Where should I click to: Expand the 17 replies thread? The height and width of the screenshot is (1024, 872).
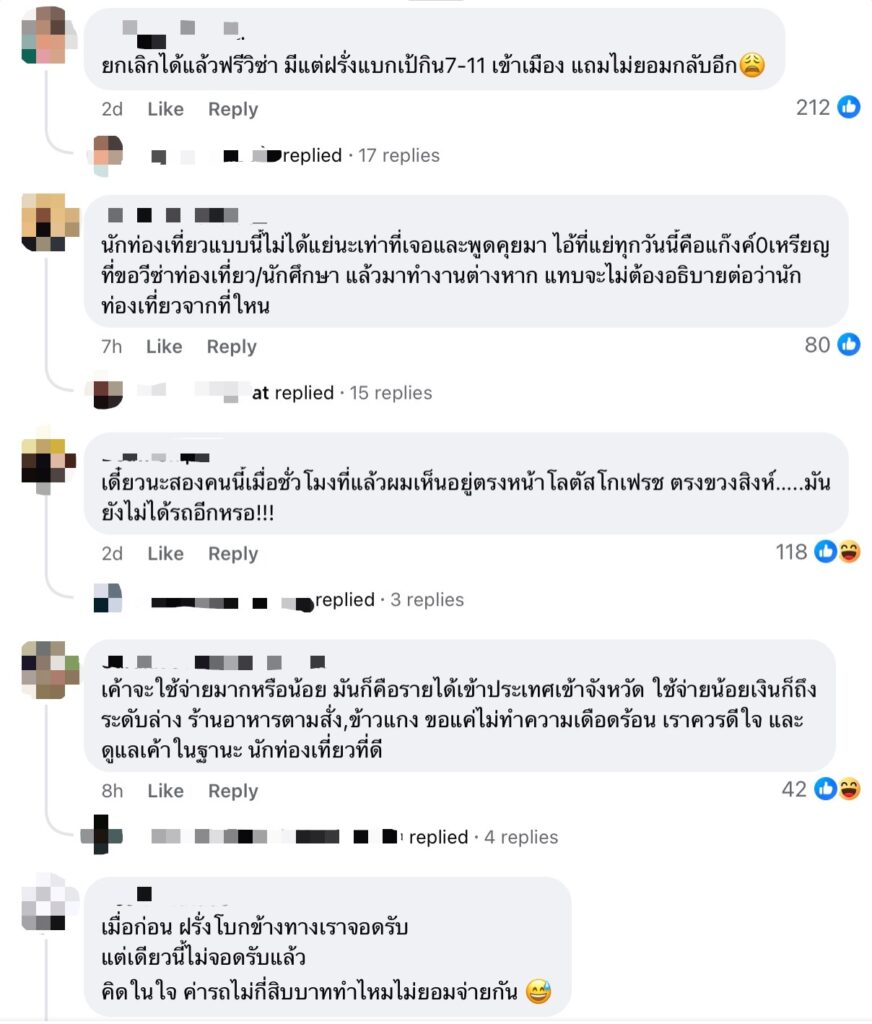pos(398,155)
